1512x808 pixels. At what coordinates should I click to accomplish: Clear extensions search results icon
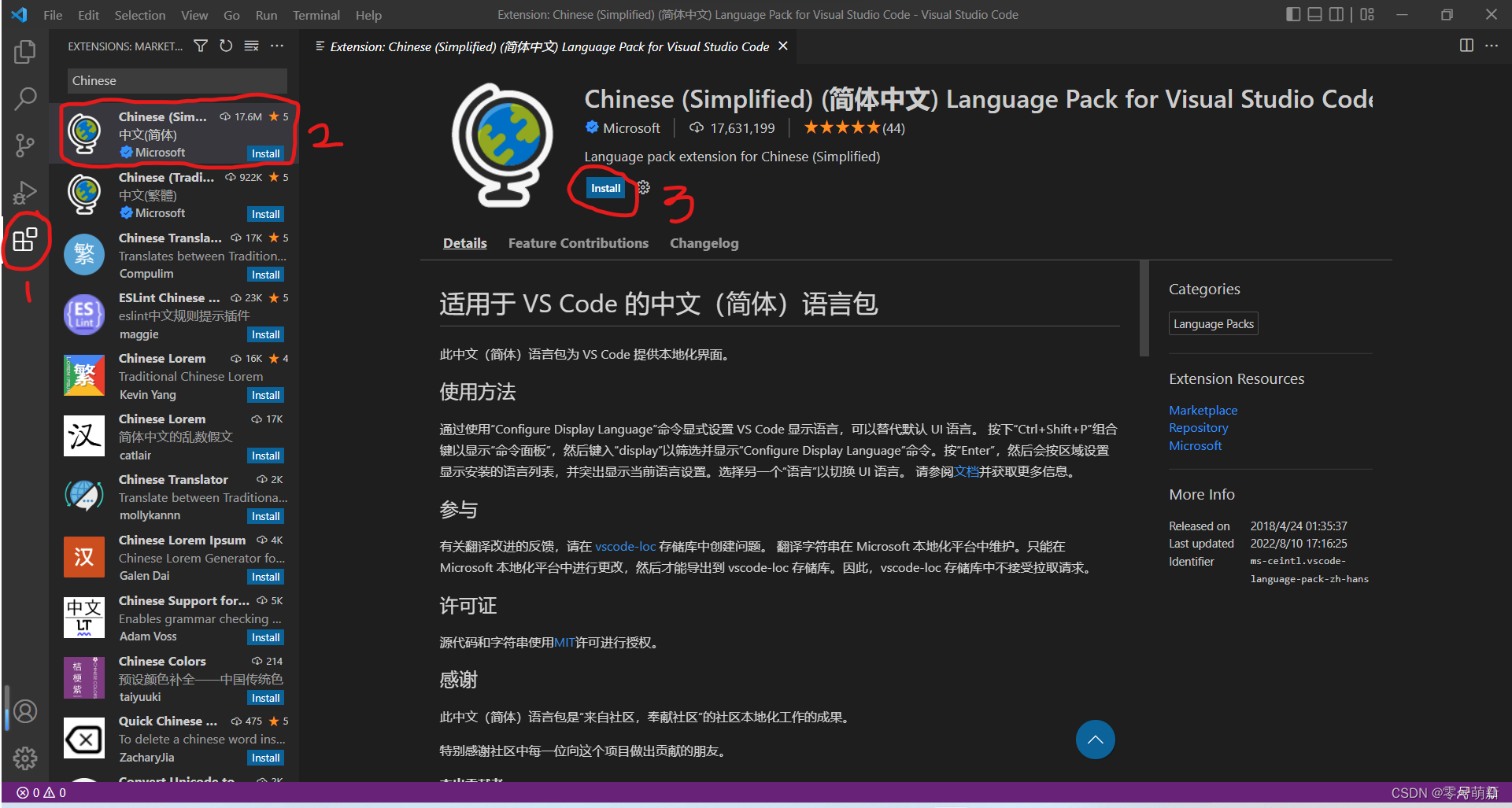[x=251, y=46]
